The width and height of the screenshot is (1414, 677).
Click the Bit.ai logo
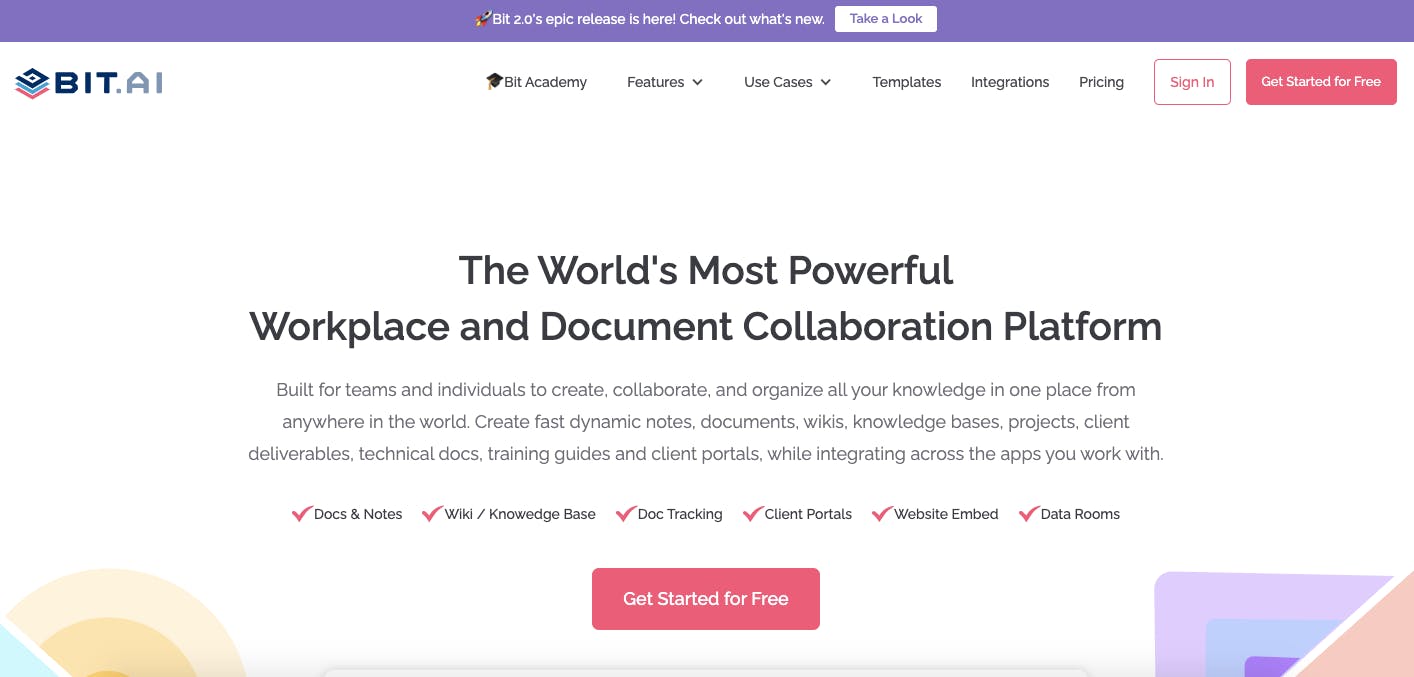(89, 83)
